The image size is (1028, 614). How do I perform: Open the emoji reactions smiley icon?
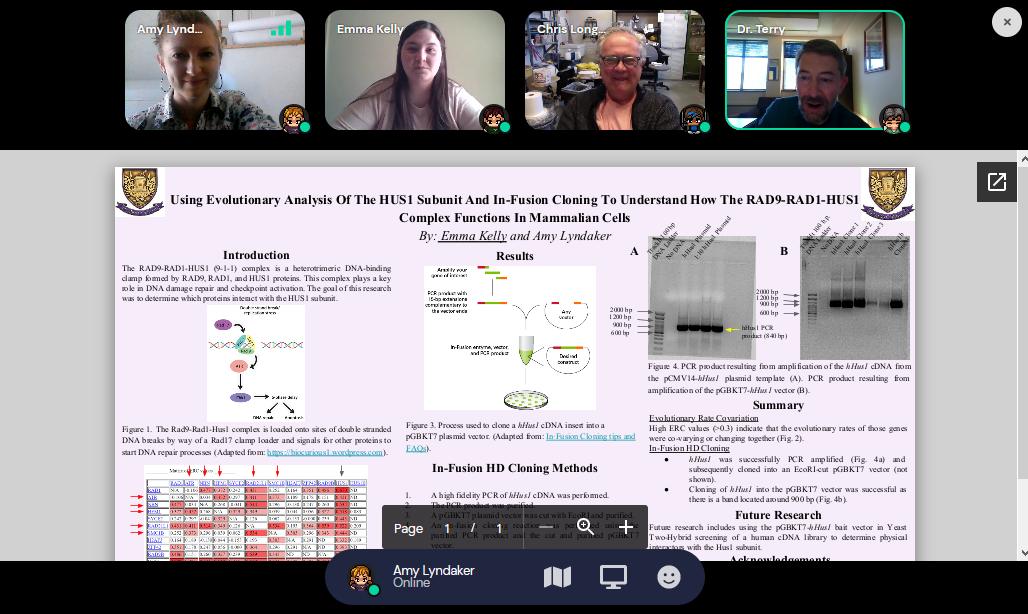pyautogui.click(x=669, y=577)
